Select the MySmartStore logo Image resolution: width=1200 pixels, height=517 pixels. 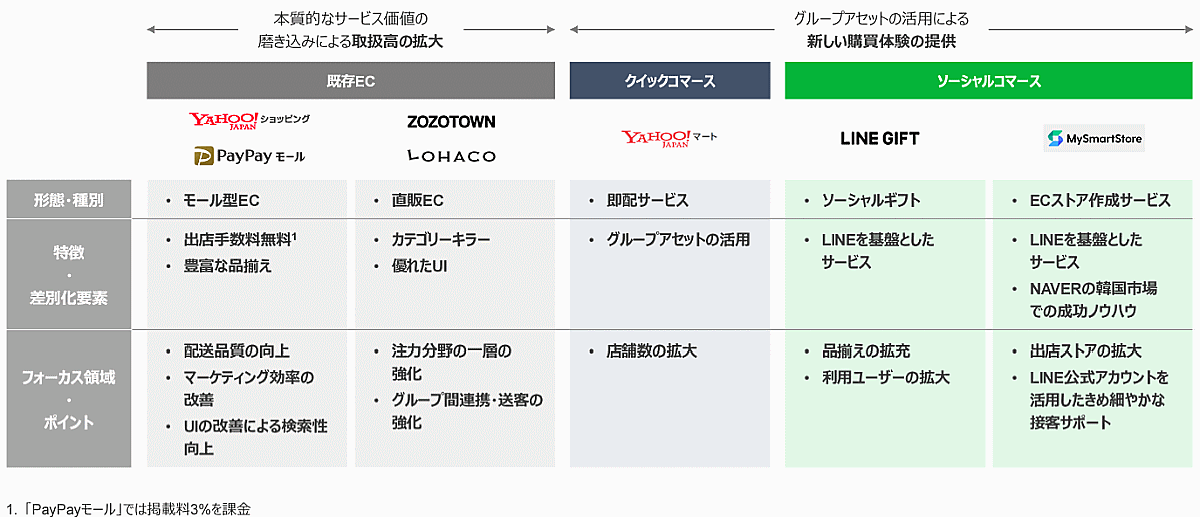click(1094, 138)
